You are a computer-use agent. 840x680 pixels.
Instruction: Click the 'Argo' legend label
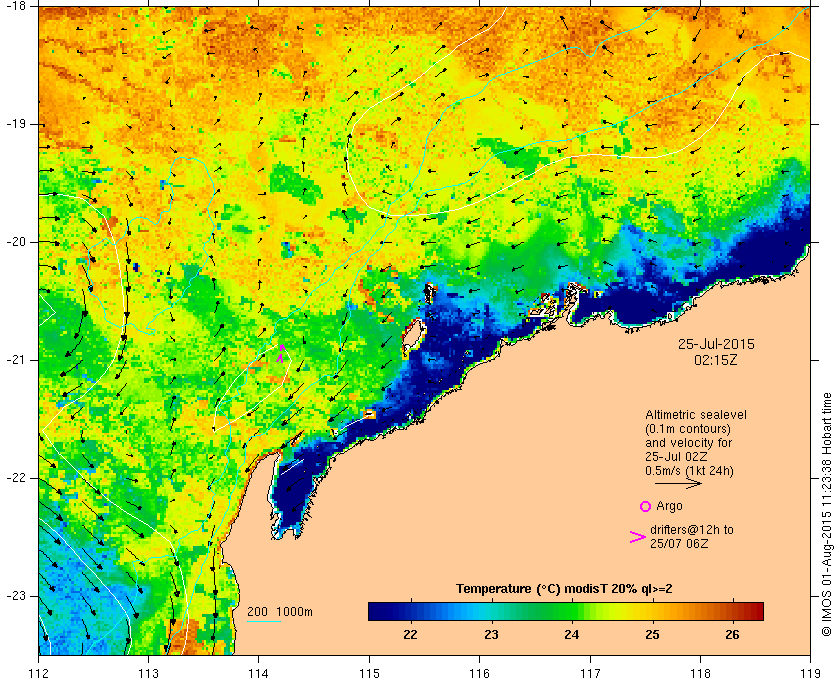pyautogui.click(x=669, y=506)
